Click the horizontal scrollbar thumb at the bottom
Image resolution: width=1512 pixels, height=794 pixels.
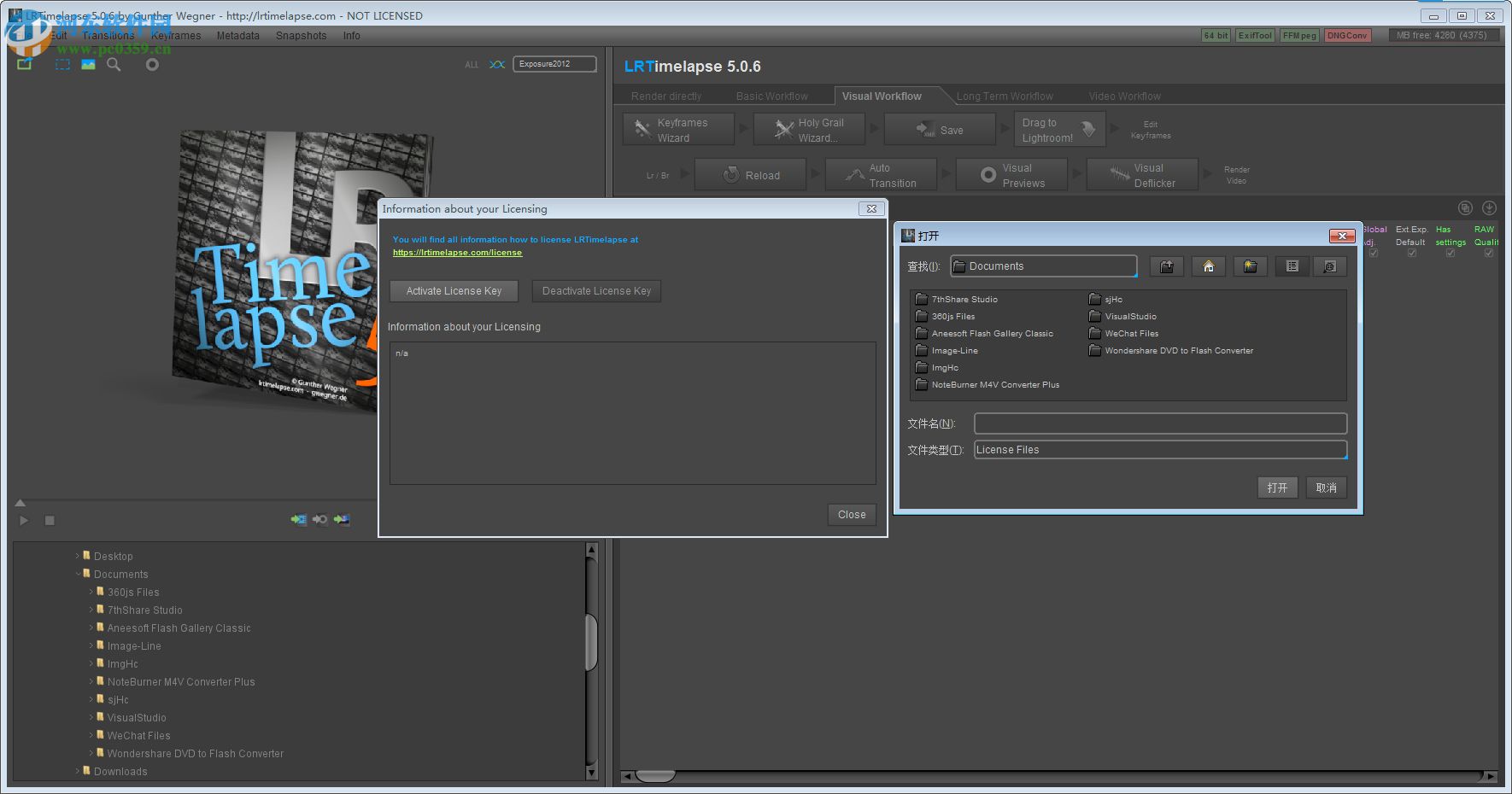(x=656, y=776)
